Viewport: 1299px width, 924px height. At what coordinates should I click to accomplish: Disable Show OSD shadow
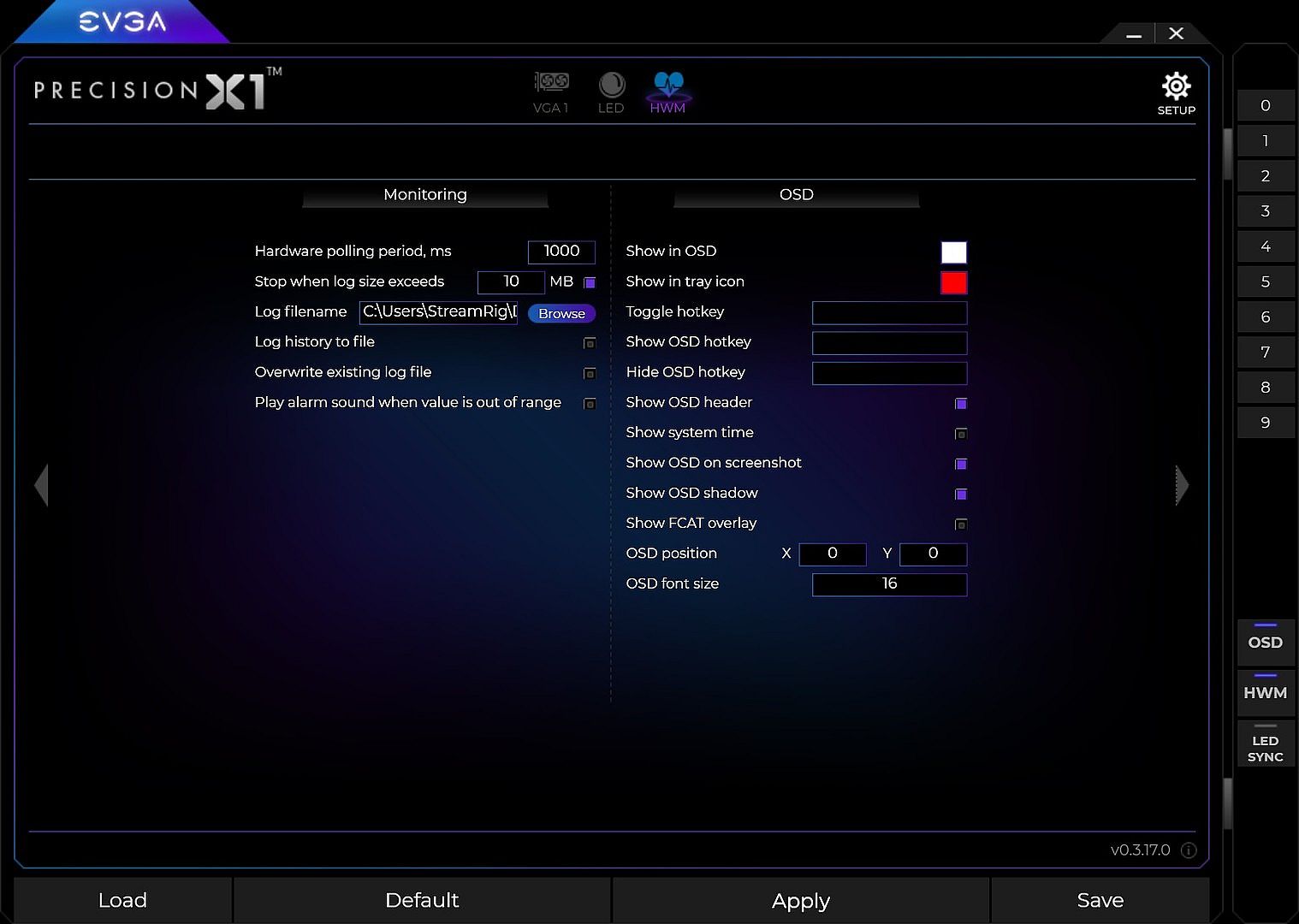[x=961, y=495]
